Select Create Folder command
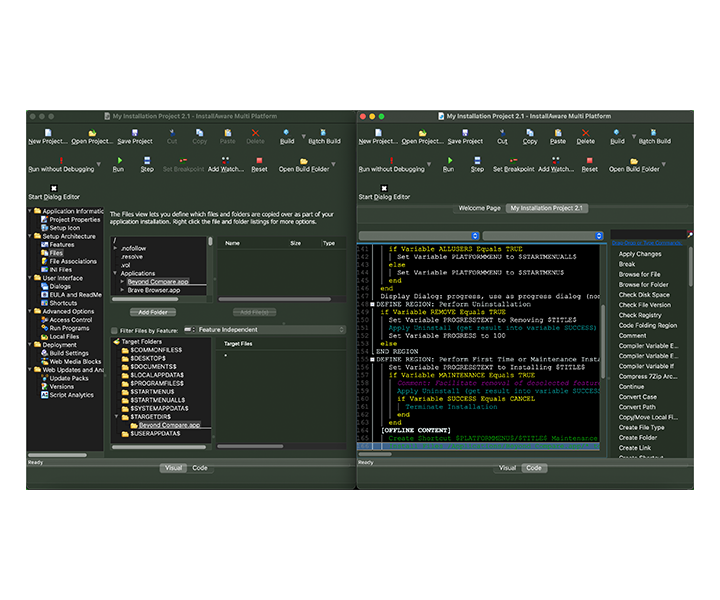 coord(638,437)
